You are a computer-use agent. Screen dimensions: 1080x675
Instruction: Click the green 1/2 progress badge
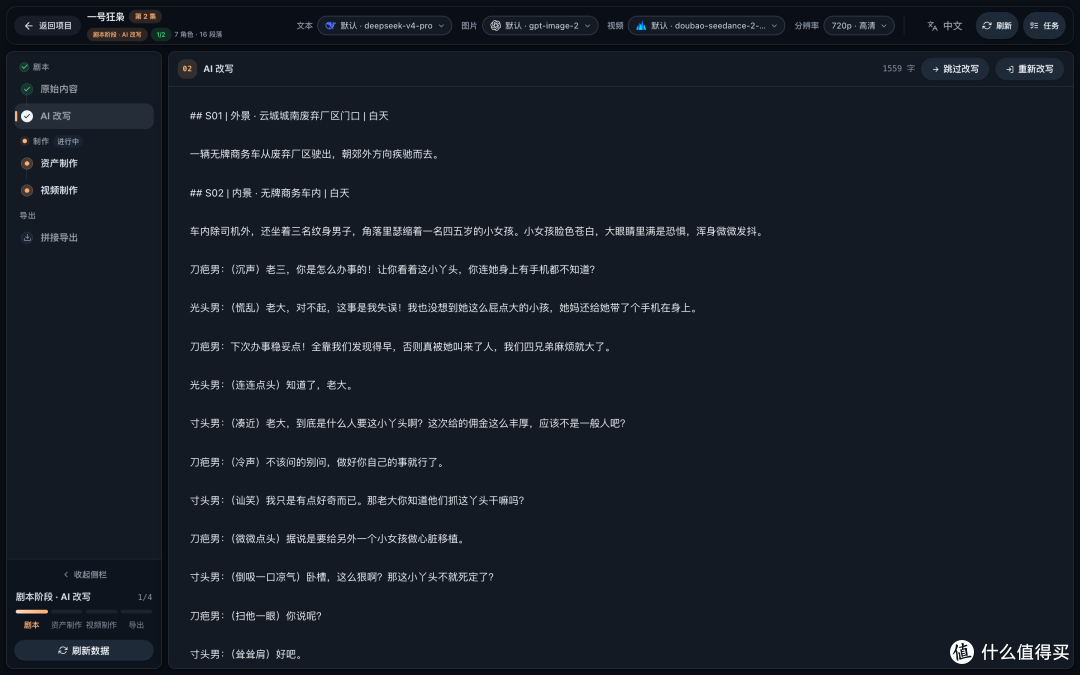point(160,34)
